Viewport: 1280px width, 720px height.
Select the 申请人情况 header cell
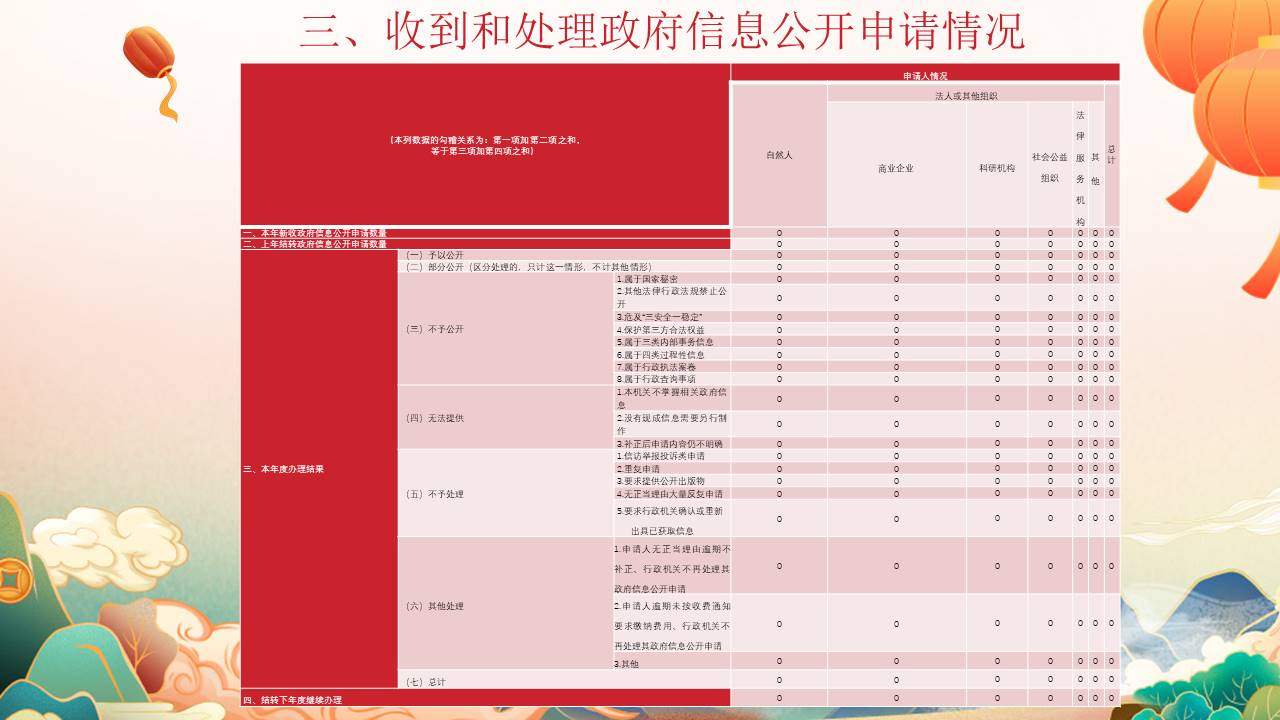924,74
